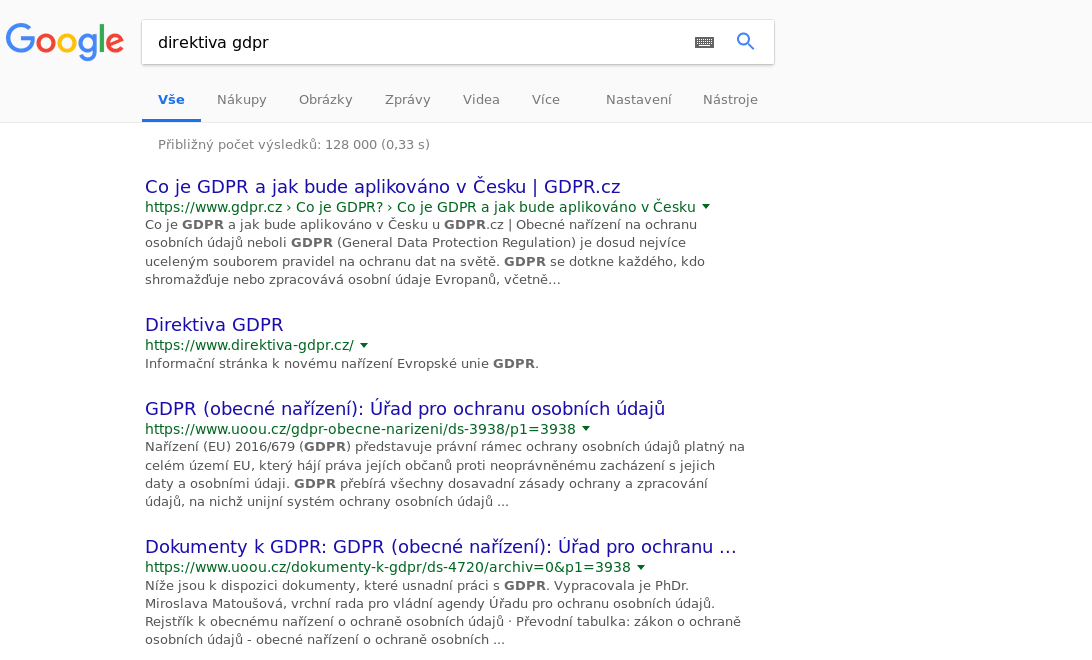Click the blue magnifier search icon

[745, 41]
